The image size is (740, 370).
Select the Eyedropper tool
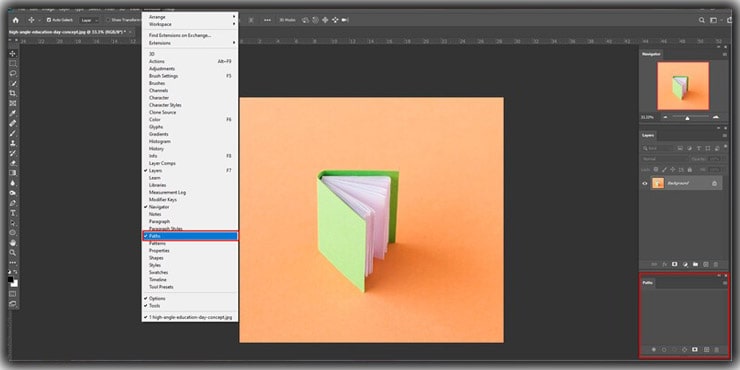coord(13,113)
